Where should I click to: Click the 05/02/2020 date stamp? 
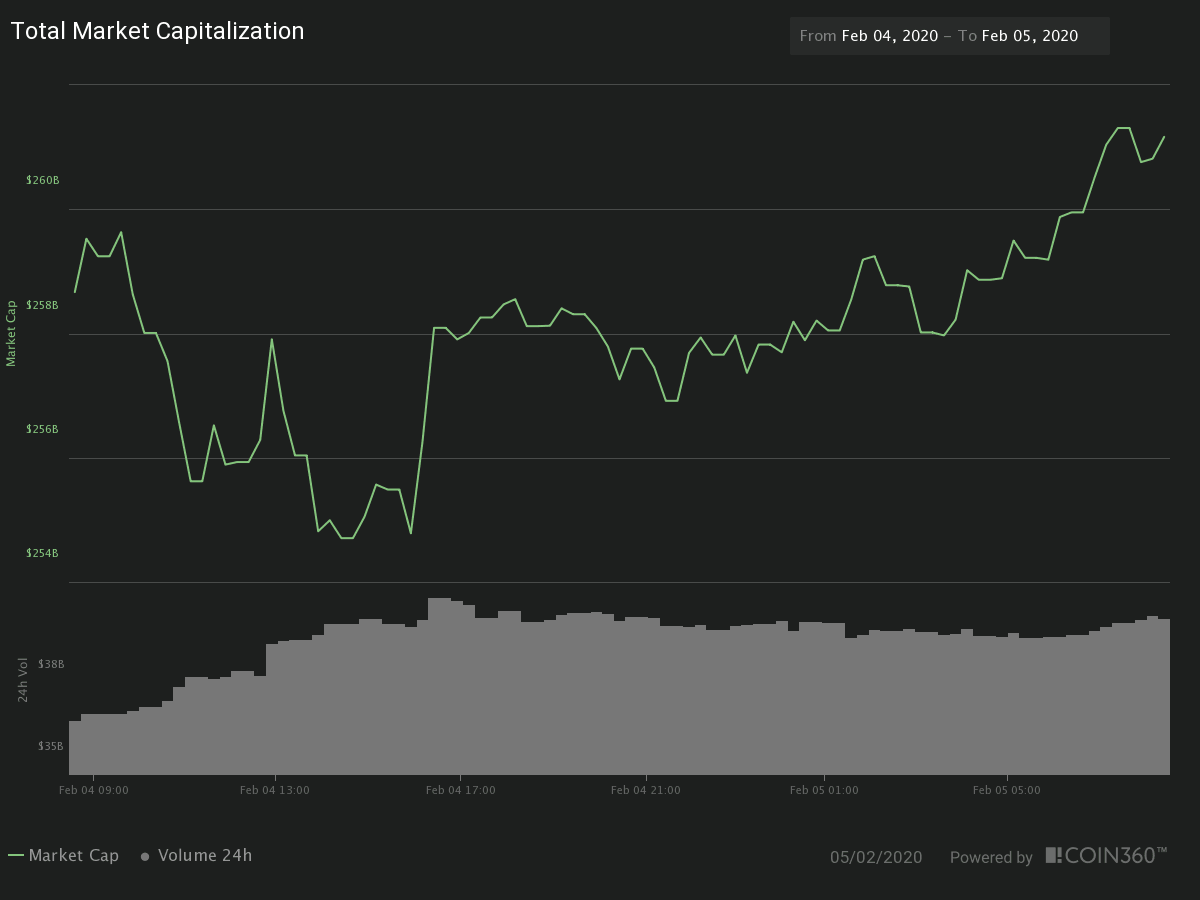click(876, 857)
